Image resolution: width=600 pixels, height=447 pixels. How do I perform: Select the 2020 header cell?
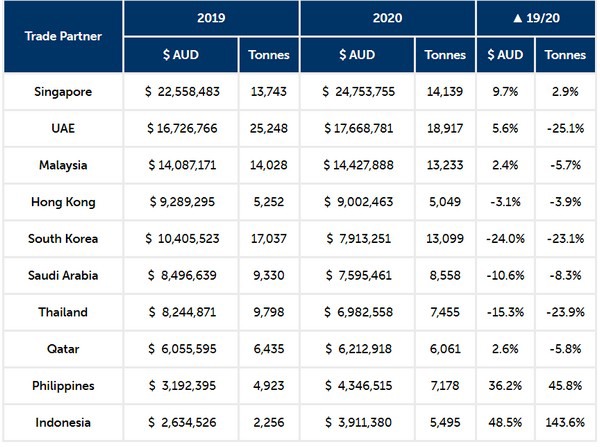tap(386, 19)
